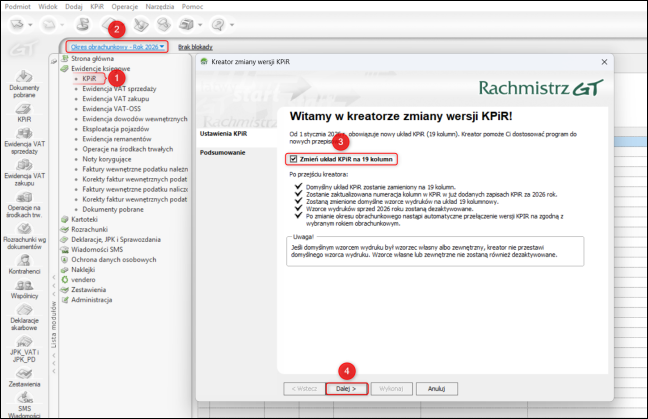The height and width of the screenshot is (419, 648).
Task: Click the second toolbar icon below Widok
Action: pyautogui.click(x=48, y=25)
